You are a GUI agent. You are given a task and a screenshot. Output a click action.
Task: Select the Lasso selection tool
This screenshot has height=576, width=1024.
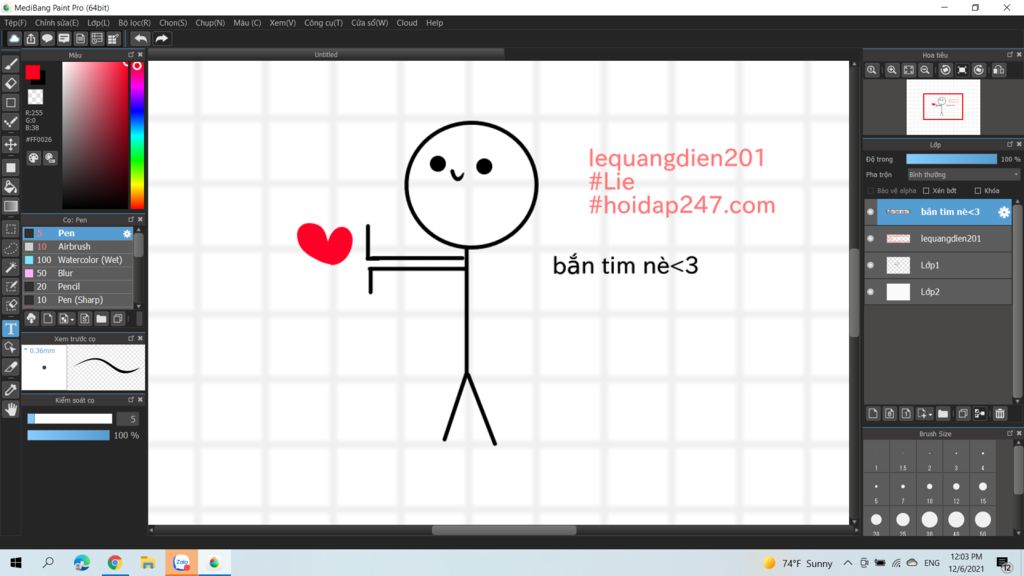click(10, 249)
